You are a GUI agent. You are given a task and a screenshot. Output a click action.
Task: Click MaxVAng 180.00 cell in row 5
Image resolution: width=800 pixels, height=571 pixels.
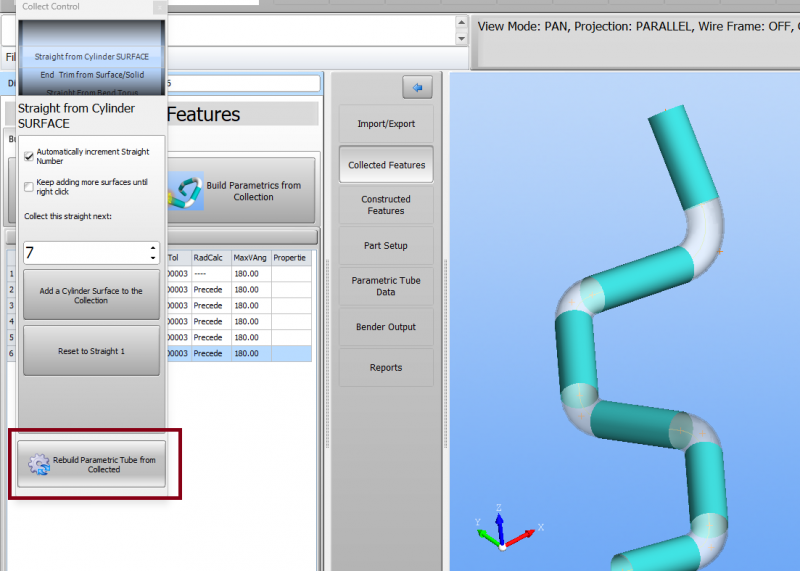pos(251,337)
